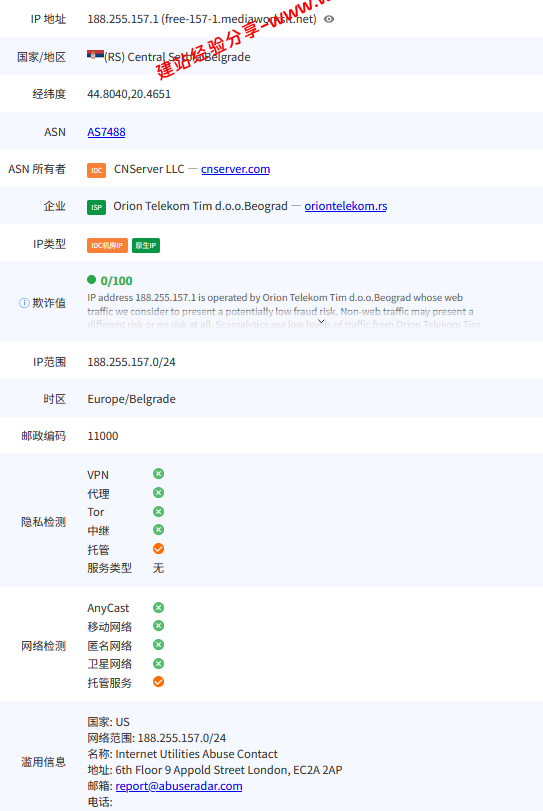543x811 pixels.
Task: Click the VPN status cross icon
Action: coord(159,474)
